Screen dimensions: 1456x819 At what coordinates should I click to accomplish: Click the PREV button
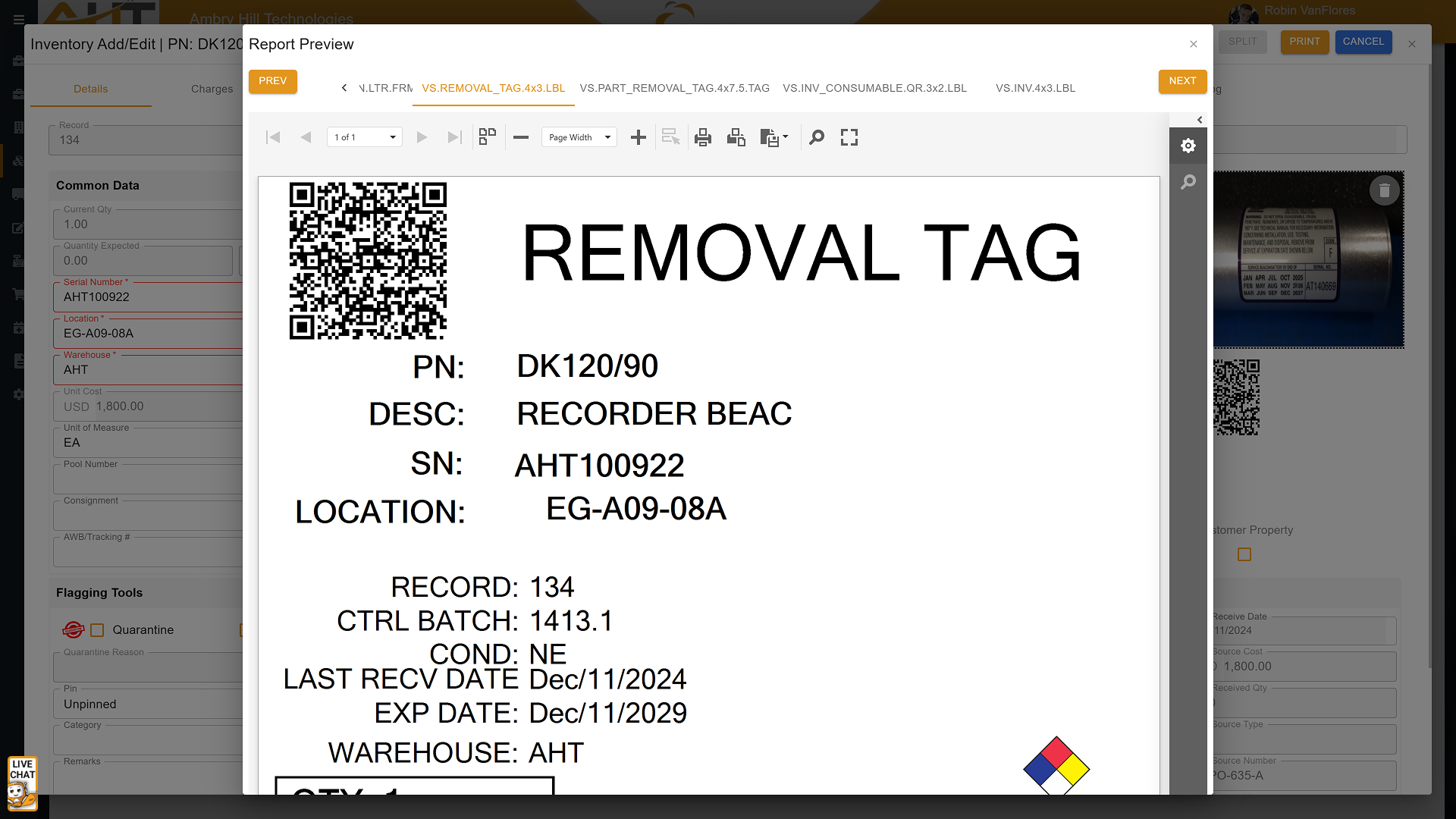click(272, 81)
